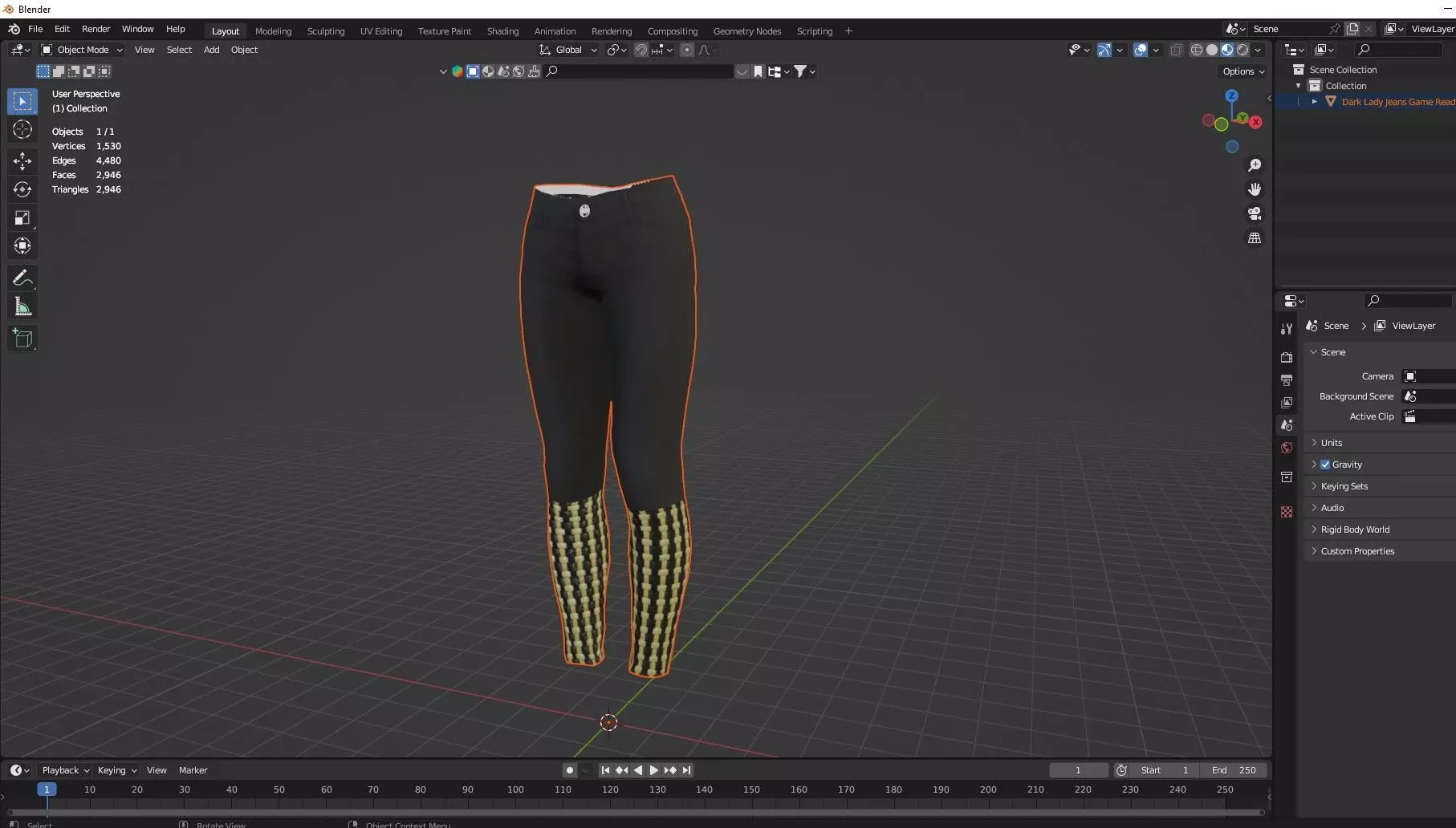Open the Output properties tab
This screenshot has height=828, width=1456.
[1287, 379]
